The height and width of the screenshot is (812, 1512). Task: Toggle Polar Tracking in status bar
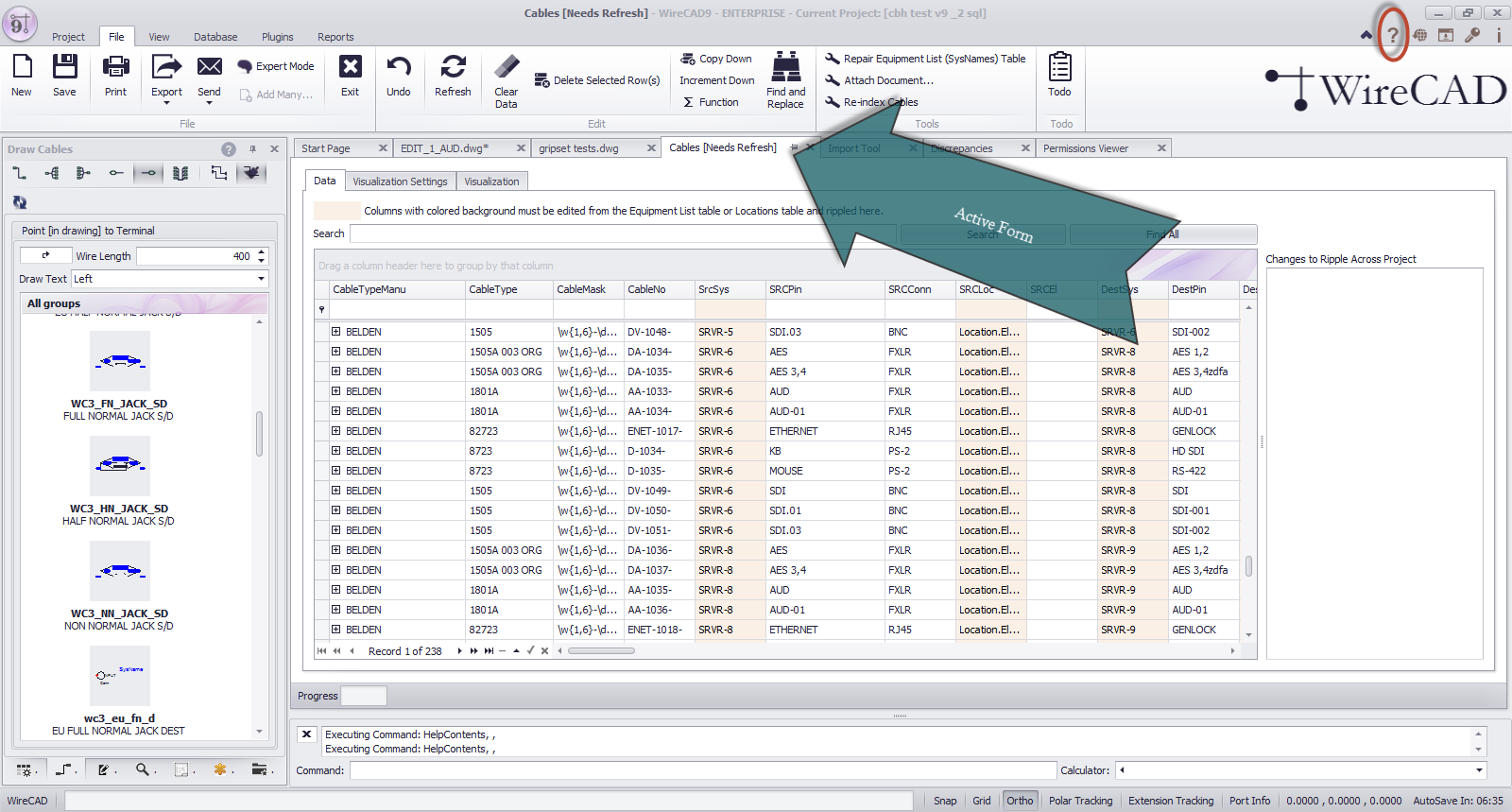[x=1080, y=801]
